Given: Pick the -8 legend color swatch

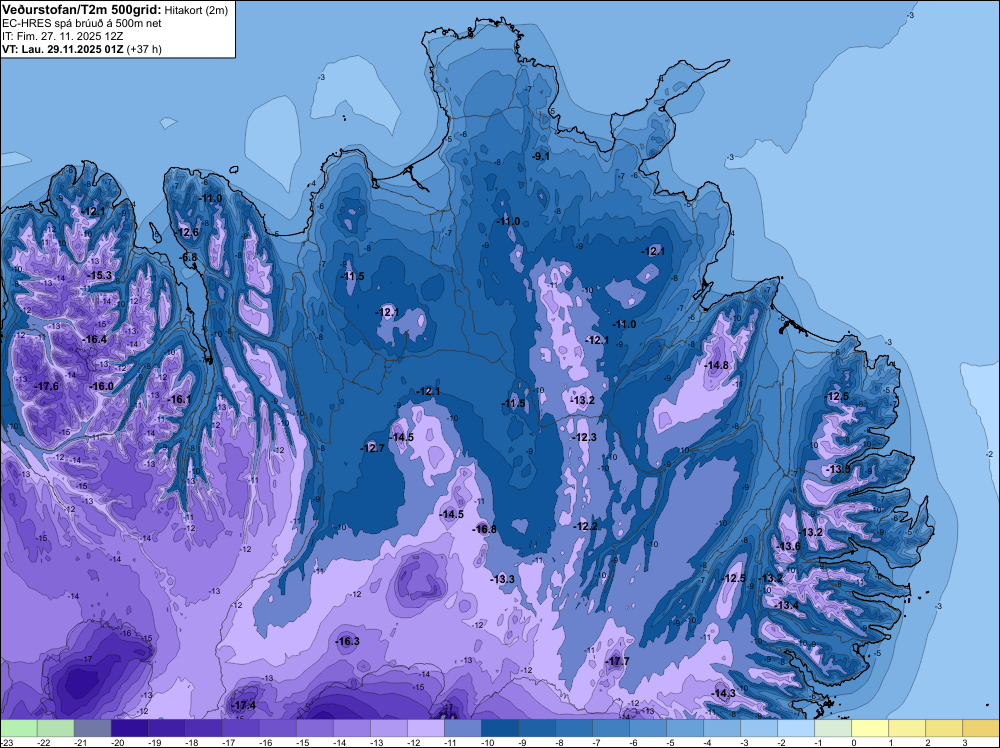Looking at the screenshot, I should [574, 728].
